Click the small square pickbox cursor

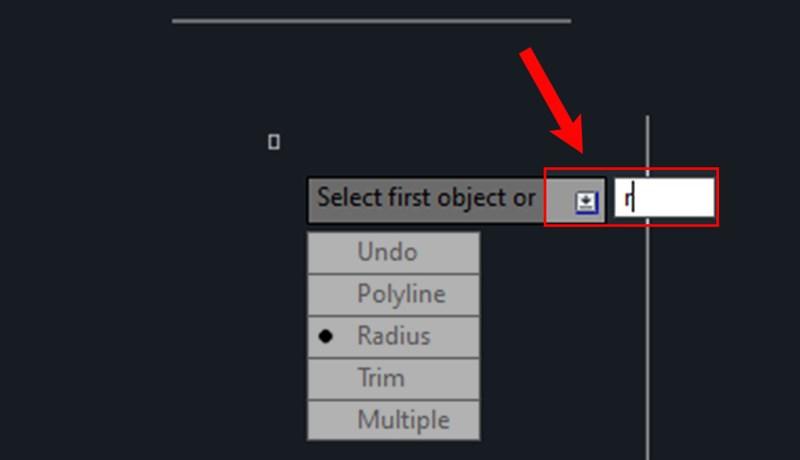274,142
